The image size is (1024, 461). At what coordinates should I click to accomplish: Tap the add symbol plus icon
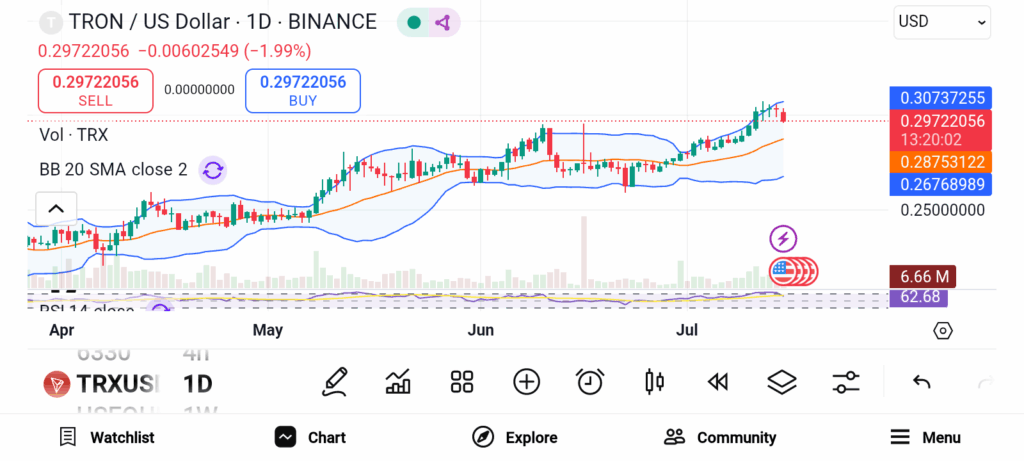click(x=526, y=382)
